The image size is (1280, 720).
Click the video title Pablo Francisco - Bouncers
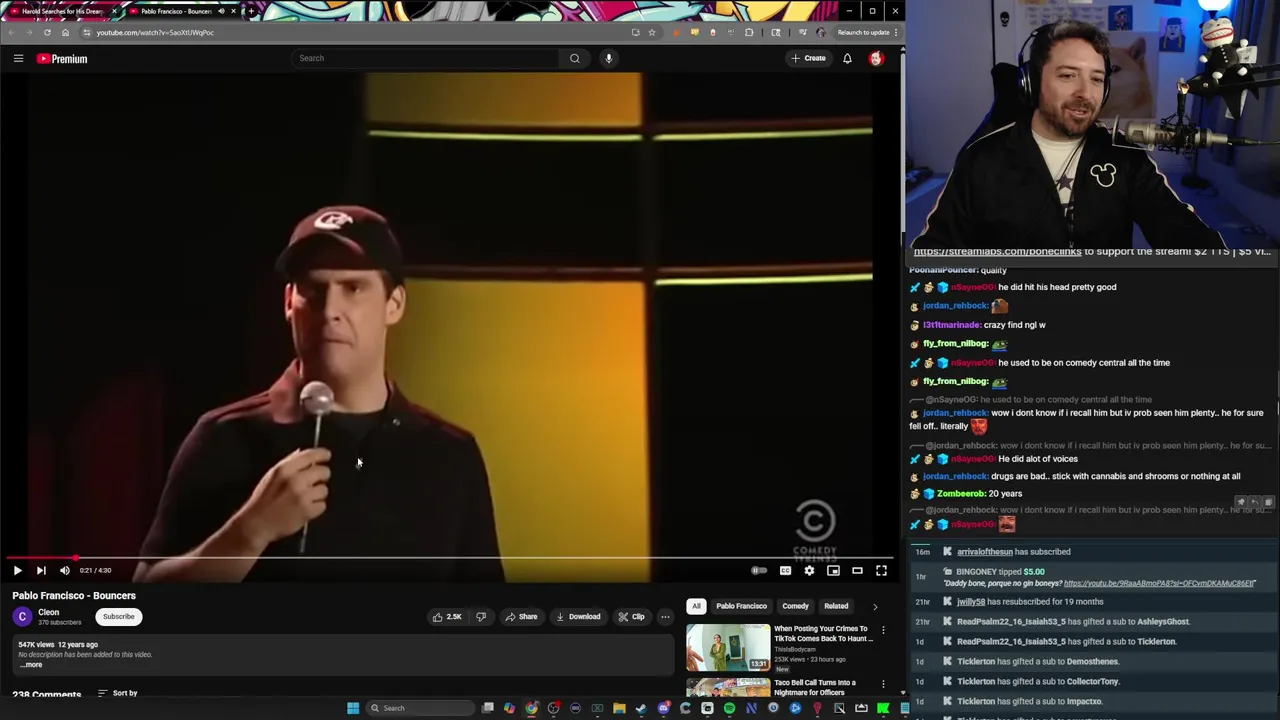coord(74,596)
